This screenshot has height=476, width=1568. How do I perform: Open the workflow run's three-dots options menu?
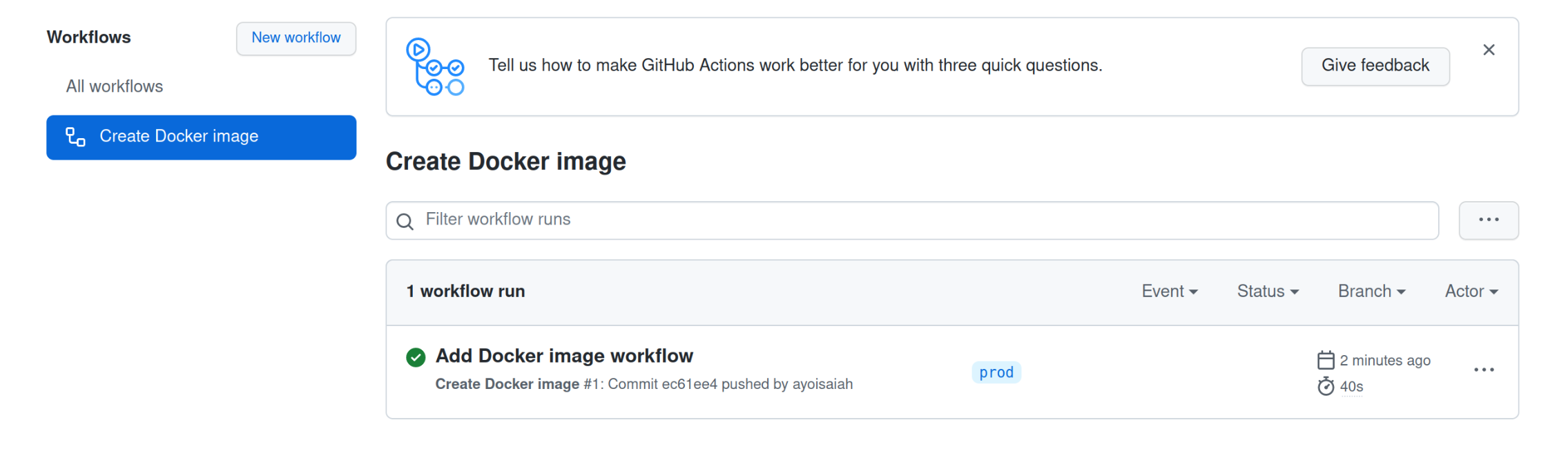point(1483,370)
